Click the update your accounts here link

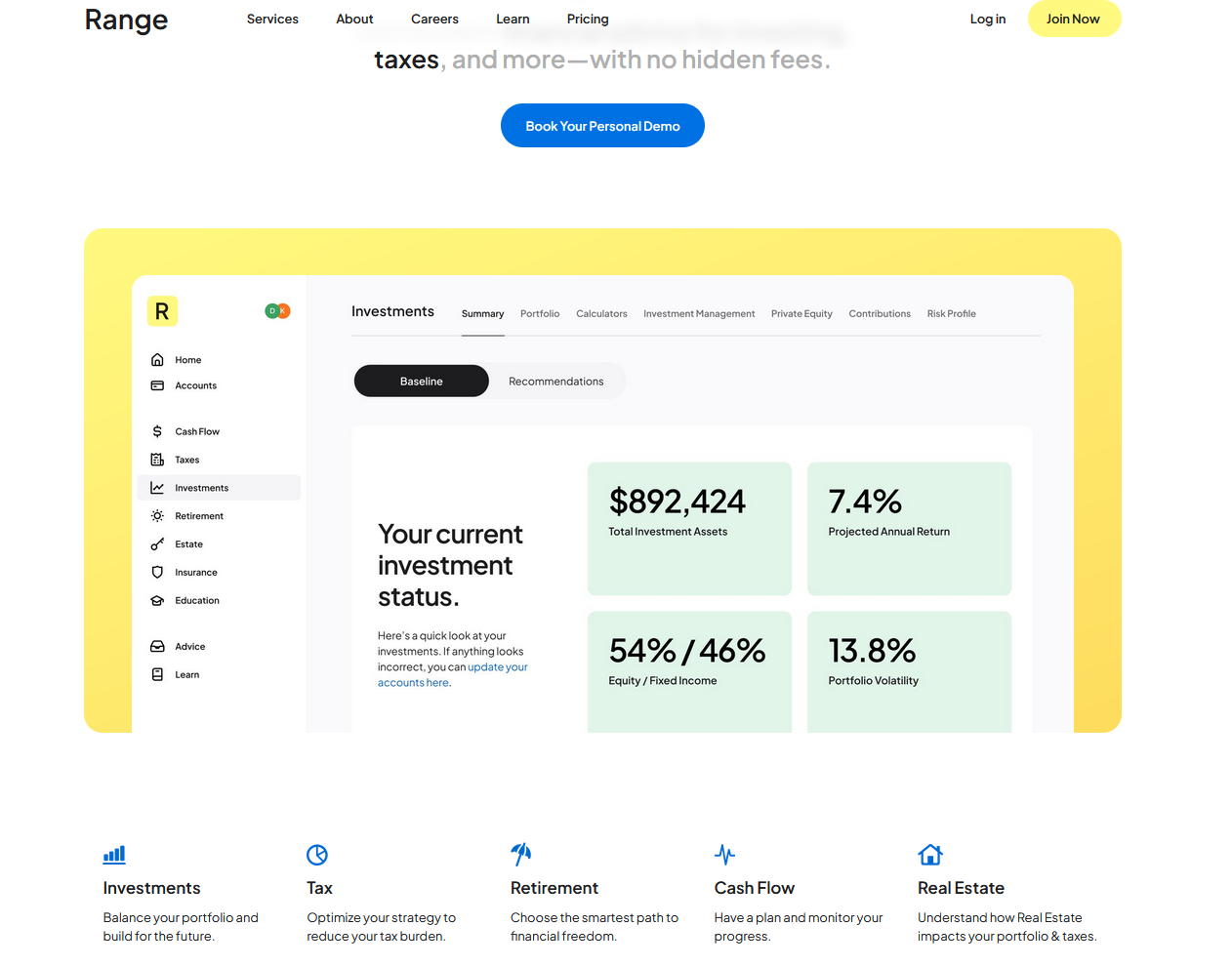click(x=453, y=675)
